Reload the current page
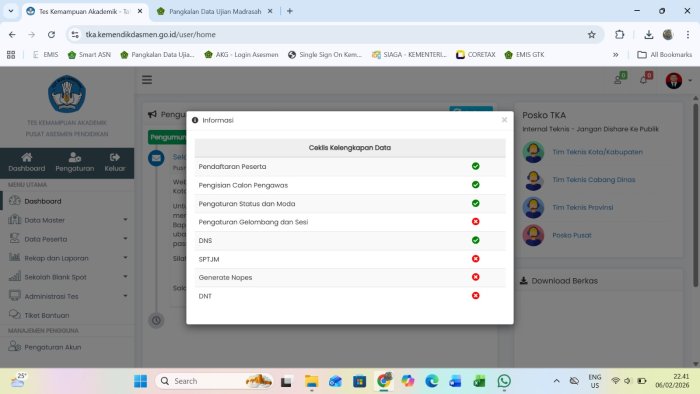 (x=51, y=34)
